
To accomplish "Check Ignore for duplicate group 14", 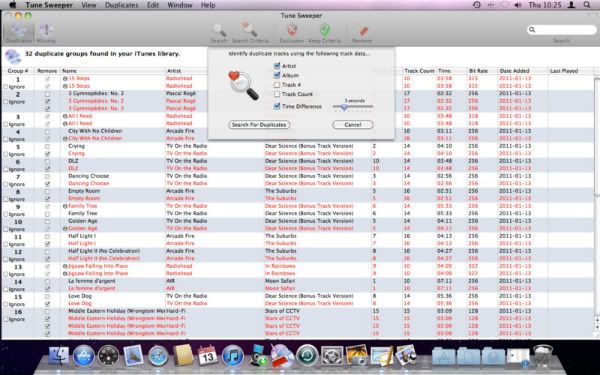I will point(6,289).
